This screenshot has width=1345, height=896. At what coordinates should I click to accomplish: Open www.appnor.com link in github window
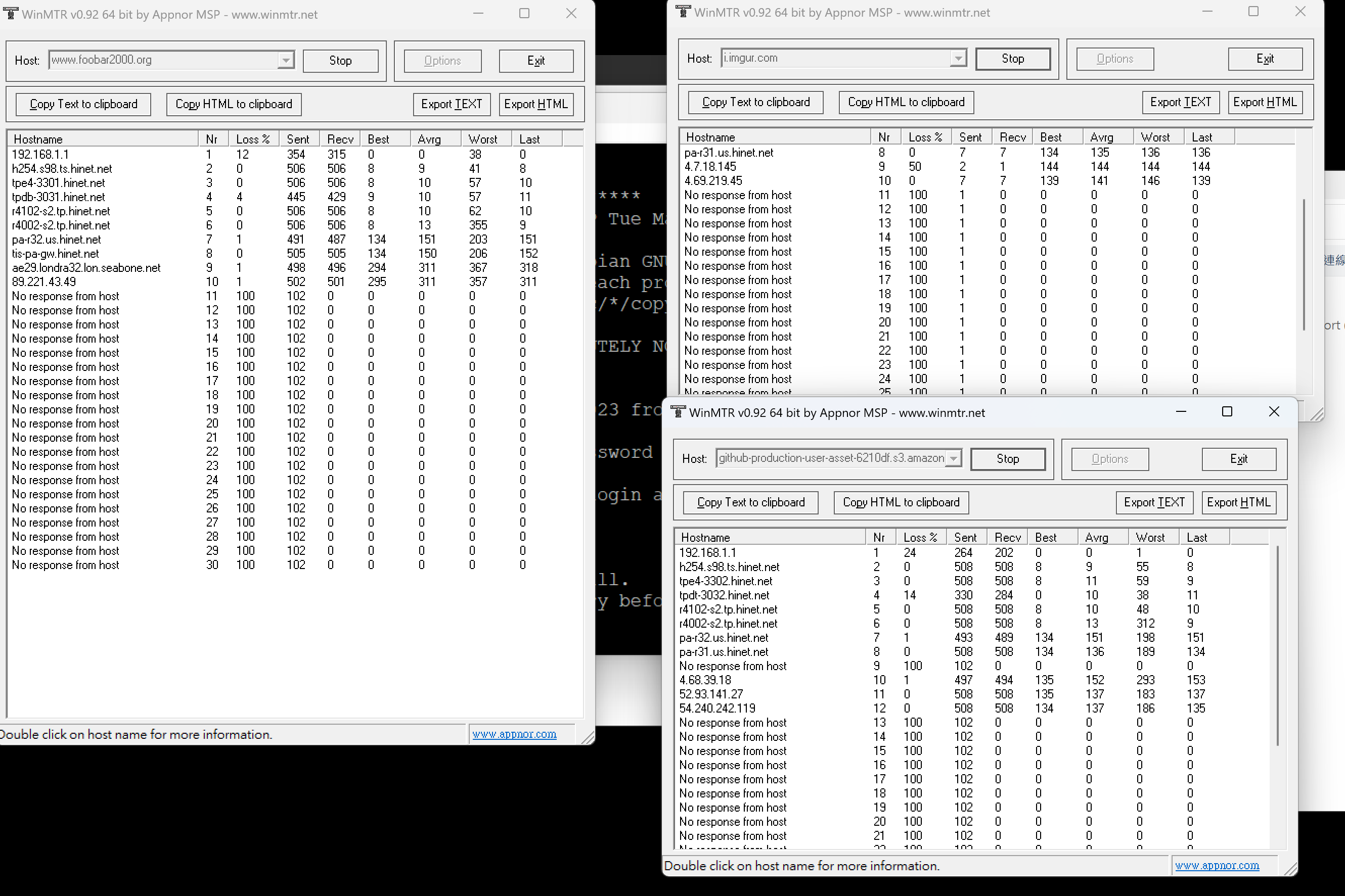[x=1217, y=866]
